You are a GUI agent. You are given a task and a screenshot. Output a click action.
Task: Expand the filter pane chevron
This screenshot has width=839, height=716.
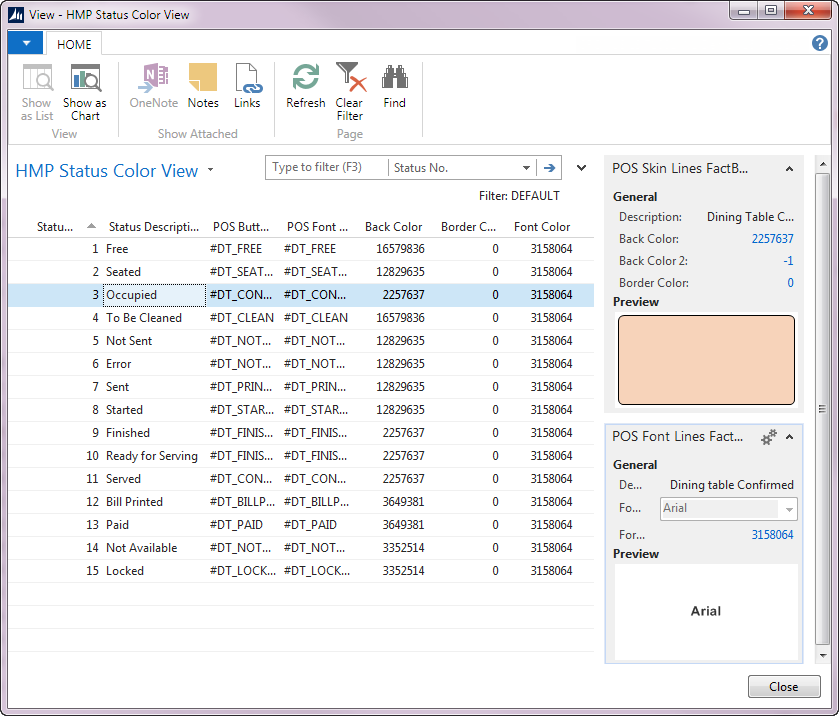581,168
